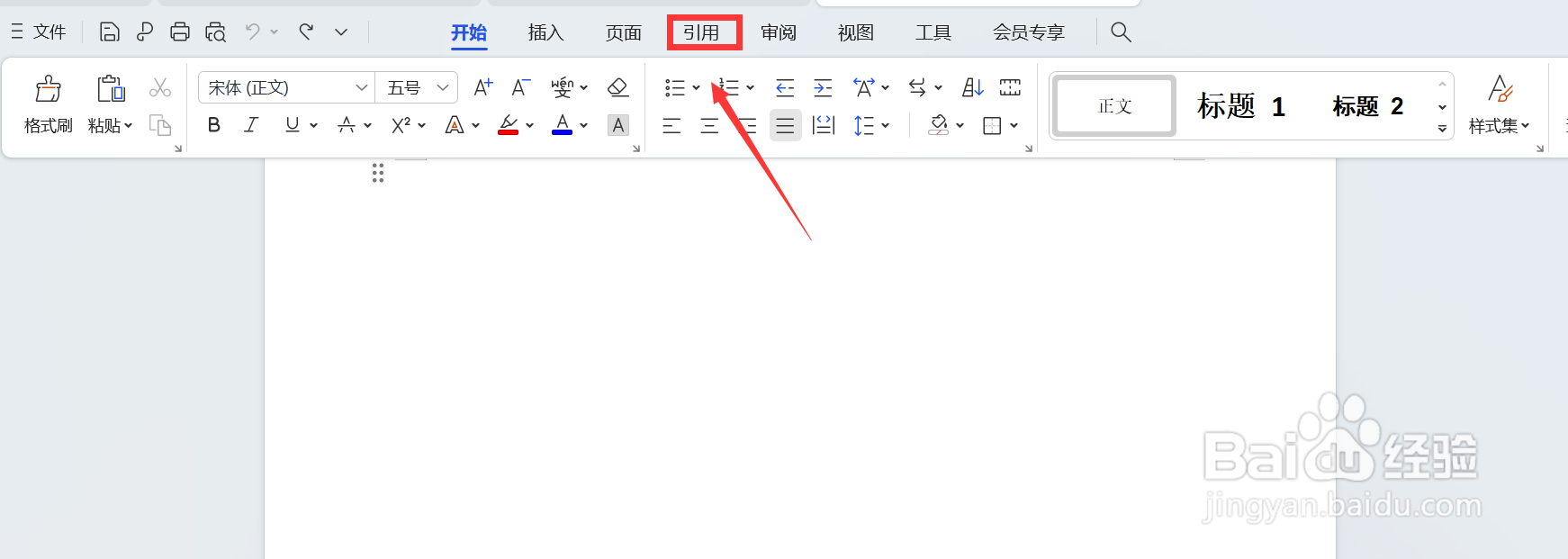
Task: Open highlight color dropdown arrow
Action: point(530,126)
